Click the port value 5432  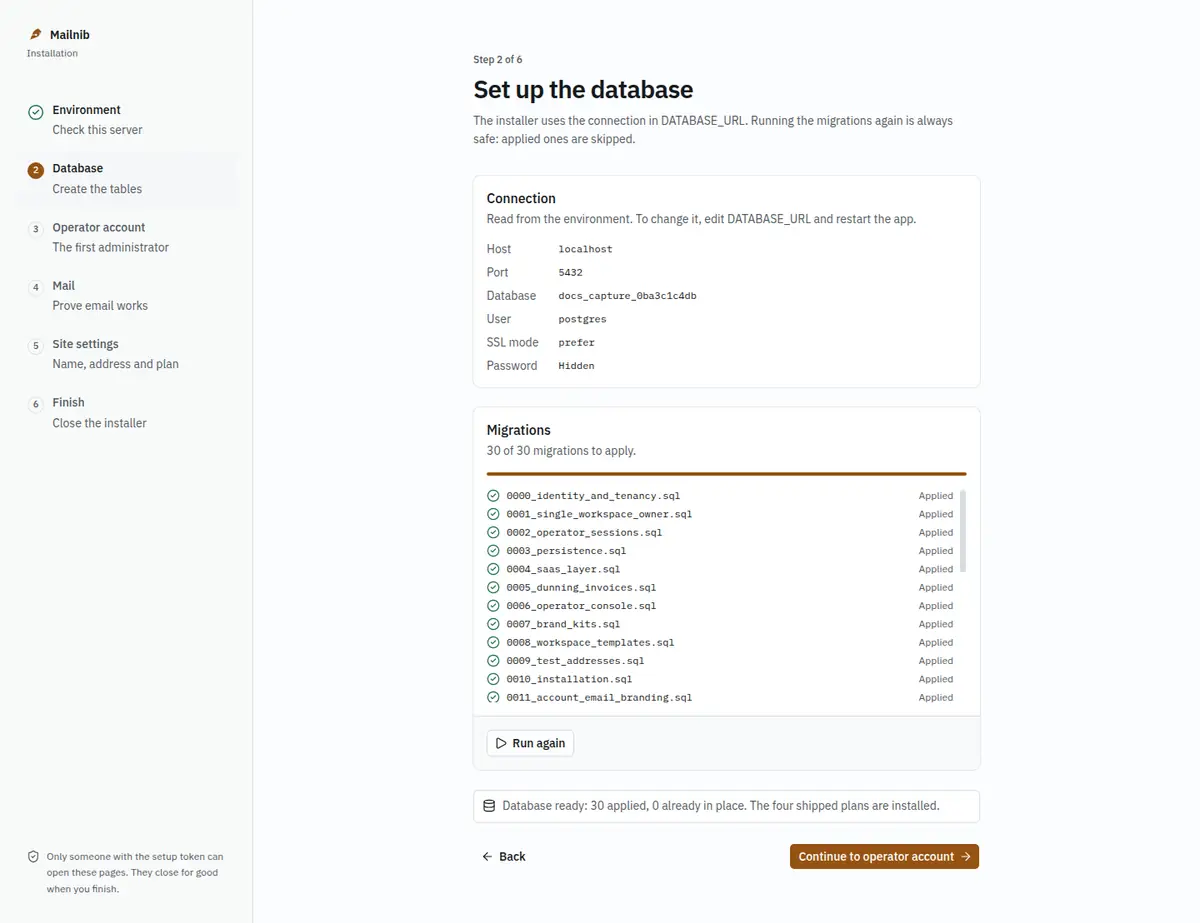(x=570, y=272)
